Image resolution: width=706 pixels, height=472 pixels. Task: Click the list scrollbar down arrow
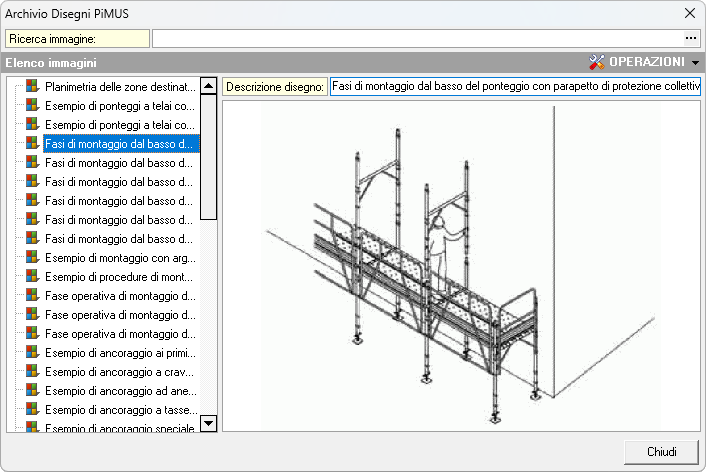(x=209, y=423)
